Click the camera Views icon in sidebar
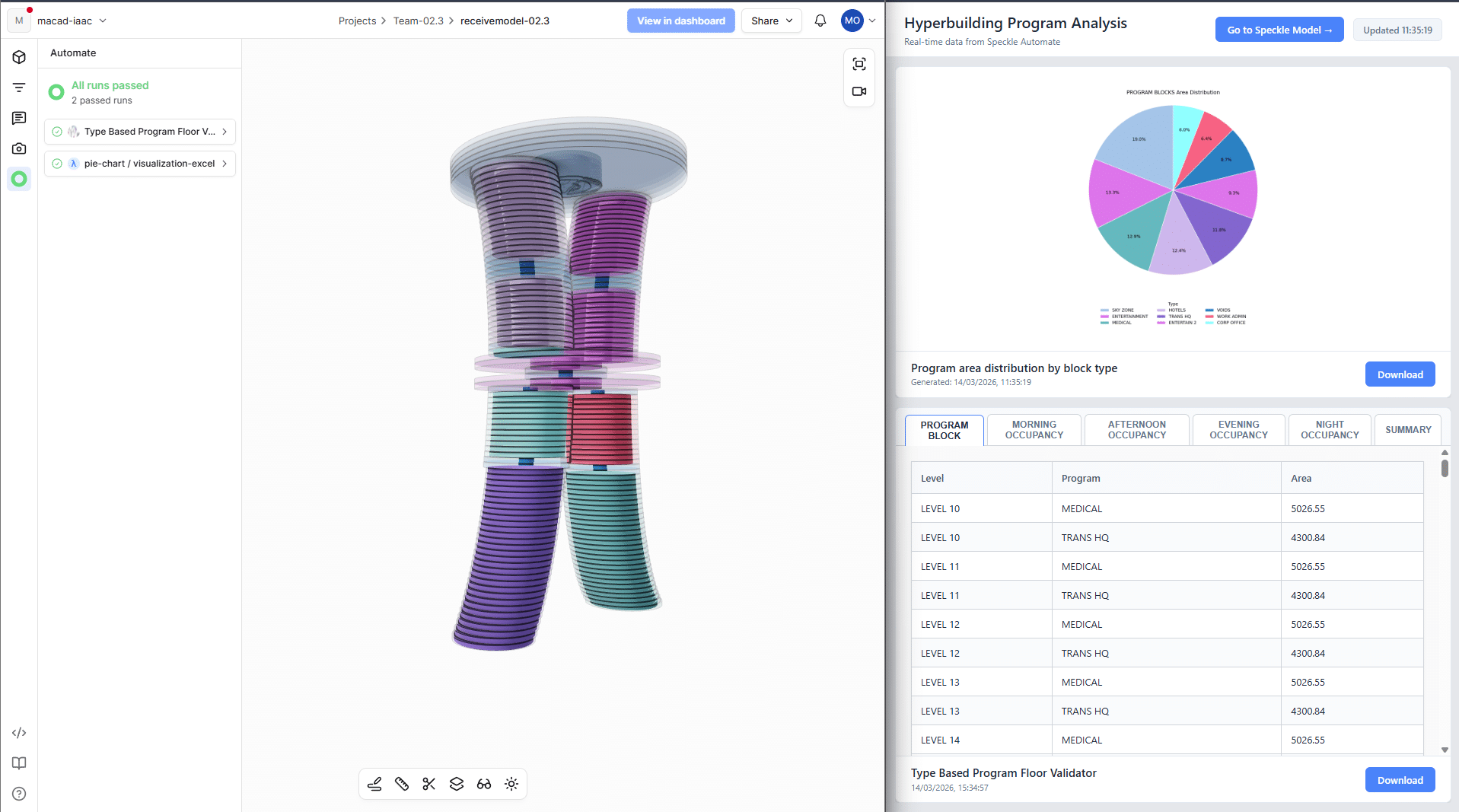The image size is (1459, 812). pos(19,148)
